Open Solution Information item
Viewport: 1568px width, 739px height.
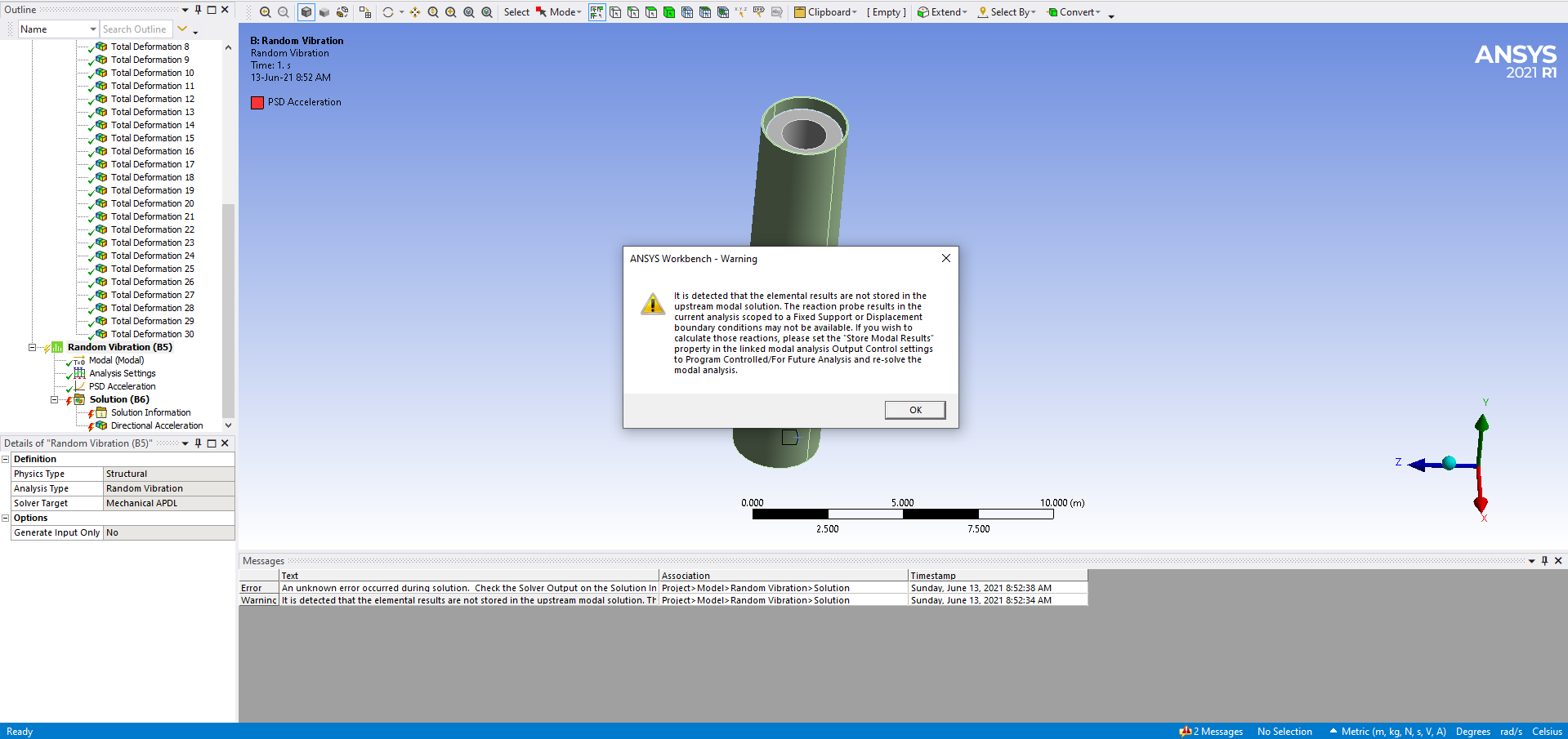[x=150, y=412]
